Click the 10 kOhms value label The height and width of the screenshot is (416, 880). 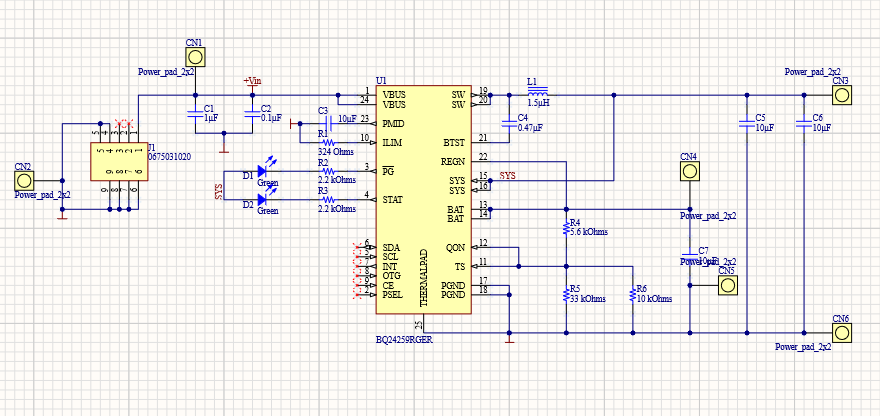coord(654,299)
